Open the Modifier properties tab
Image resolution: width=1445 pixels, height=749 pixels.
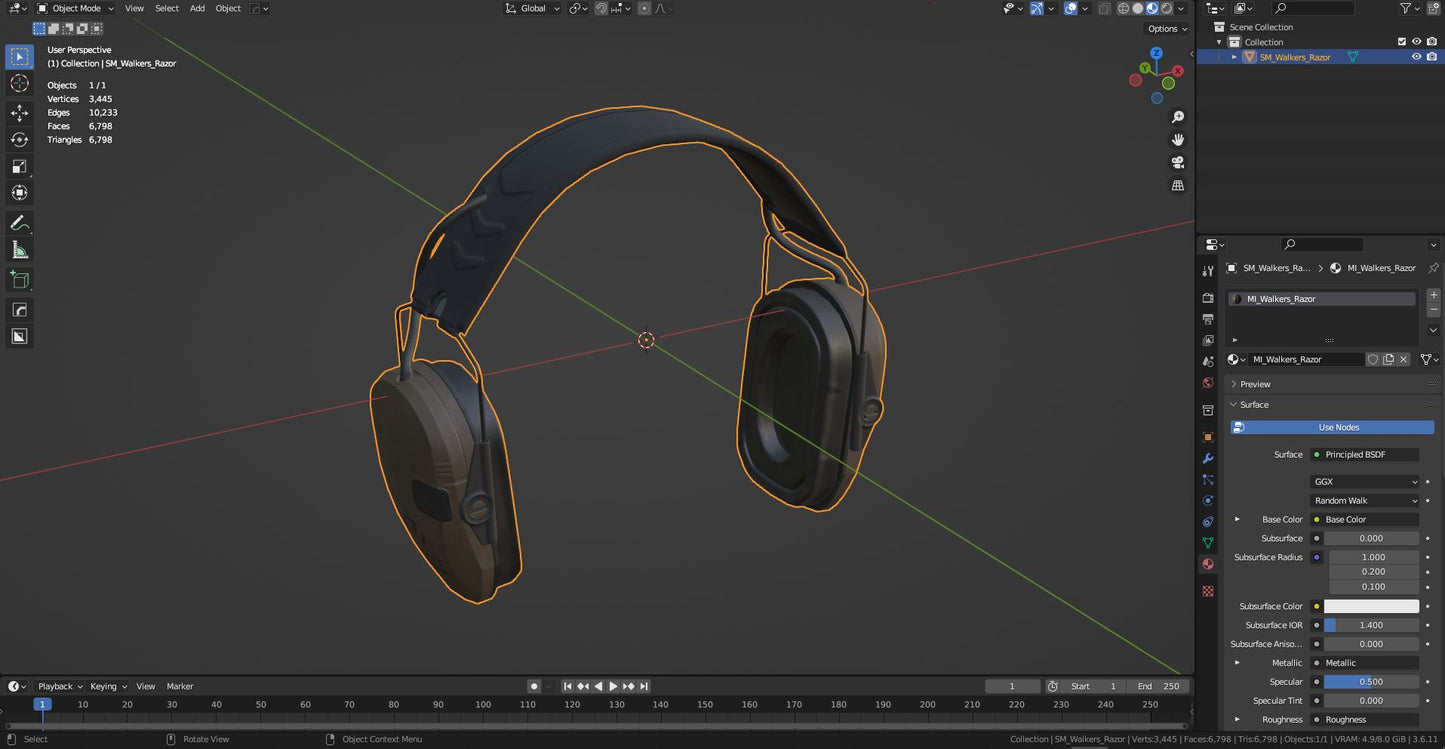(x=1207, y=460)
